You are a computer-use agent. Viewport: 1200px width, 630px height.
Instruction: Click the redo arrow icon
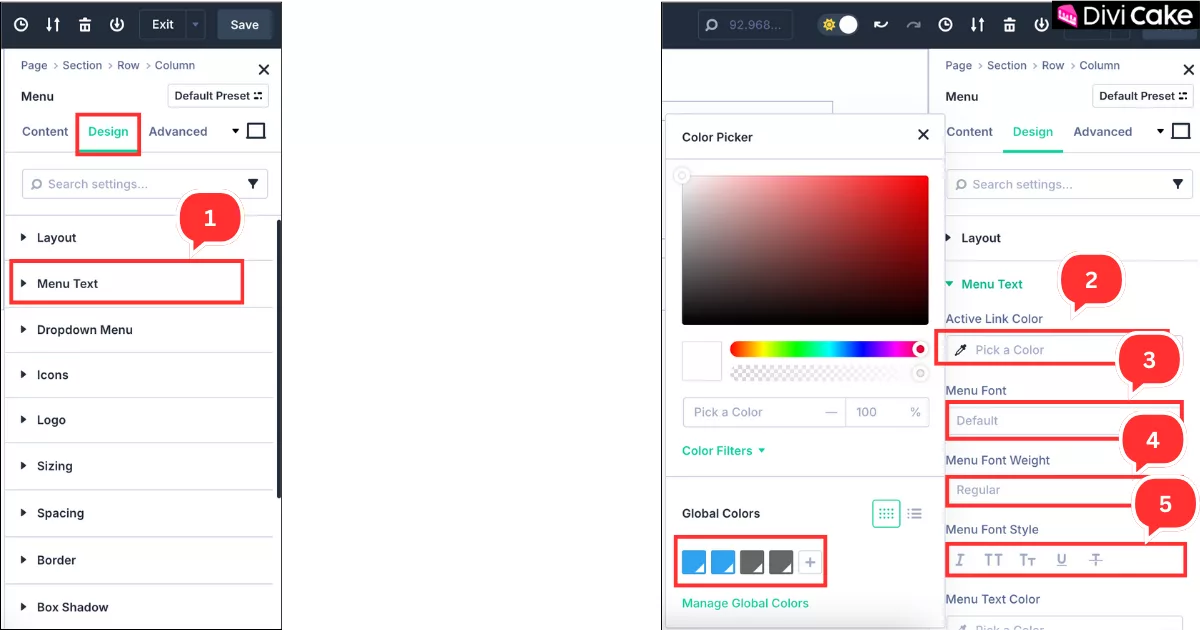tap(913, 24)
